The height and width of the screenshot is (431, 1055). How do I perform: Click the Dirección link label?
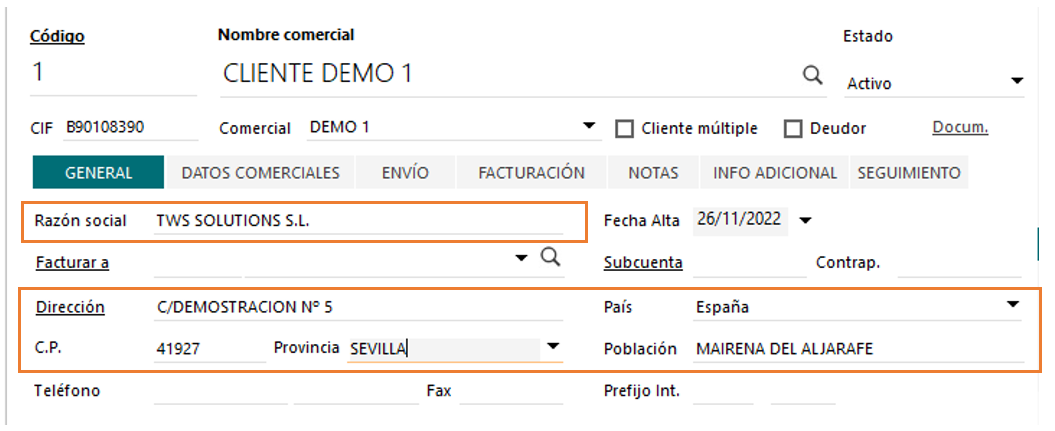[71, 307]
